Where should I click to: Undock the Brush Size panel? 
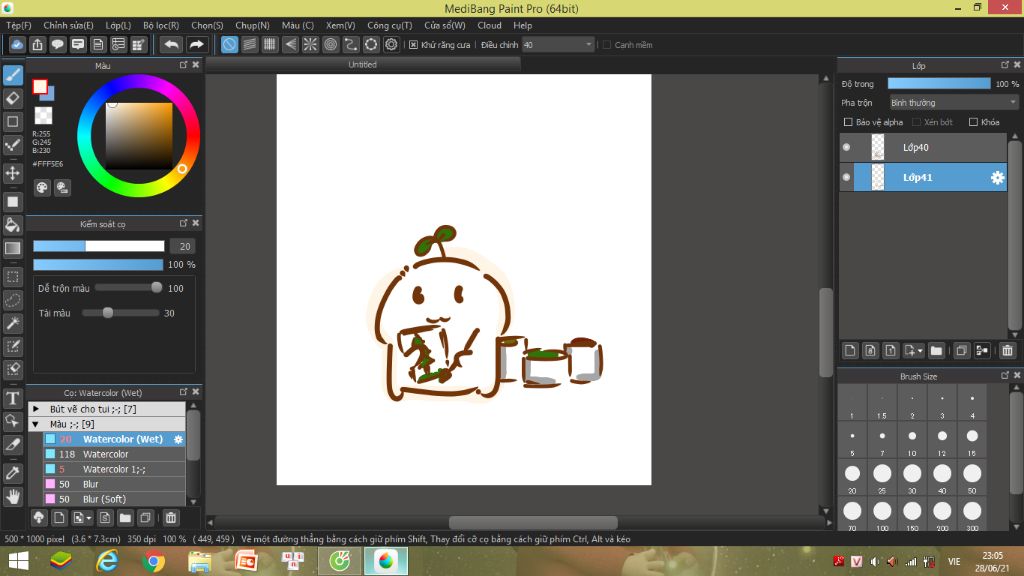pos(1004,375)
